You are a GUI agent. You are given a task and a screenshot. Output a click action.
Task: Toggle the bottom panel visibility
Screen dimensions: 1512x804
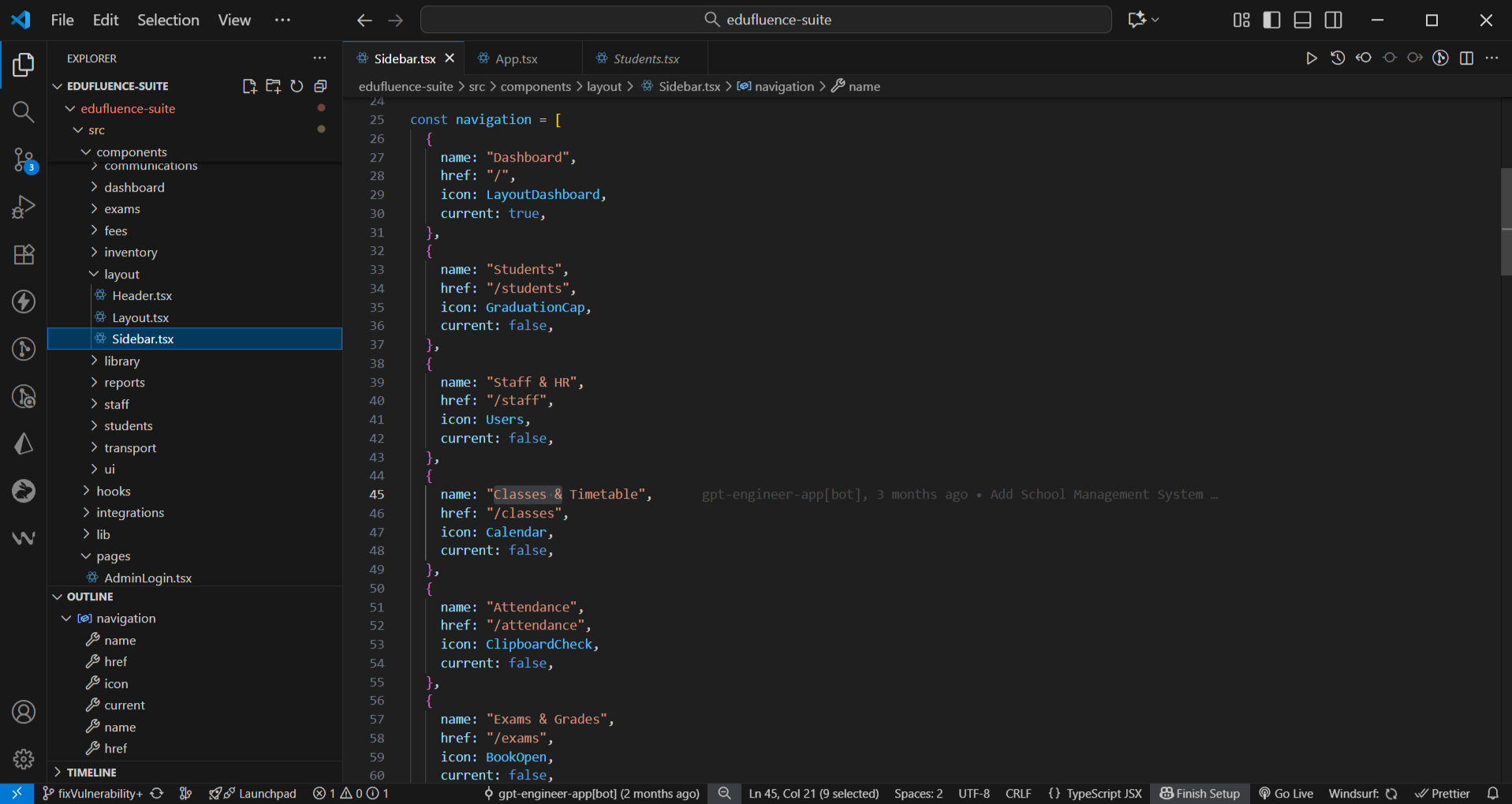1302,20
